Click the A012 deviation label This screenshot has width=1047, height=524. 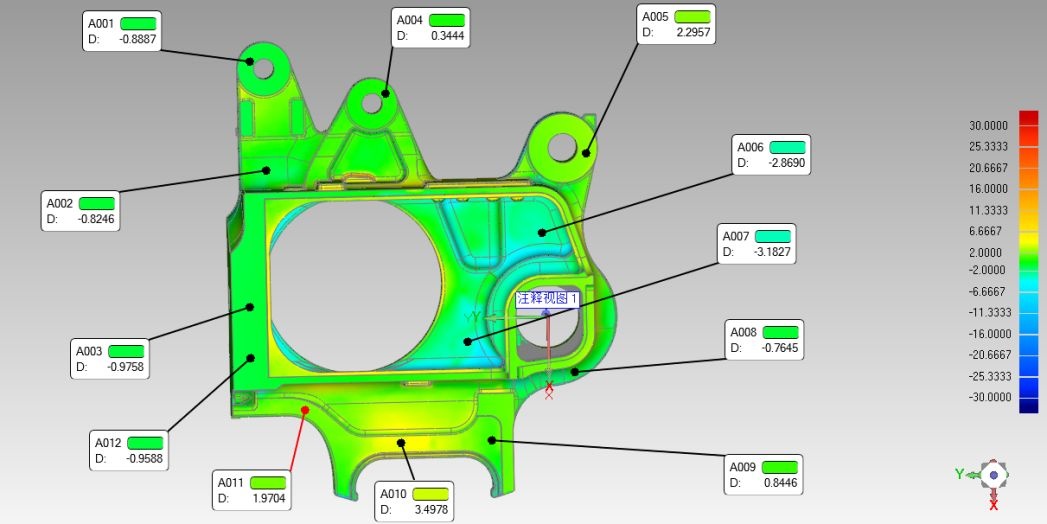pos(129,451)
